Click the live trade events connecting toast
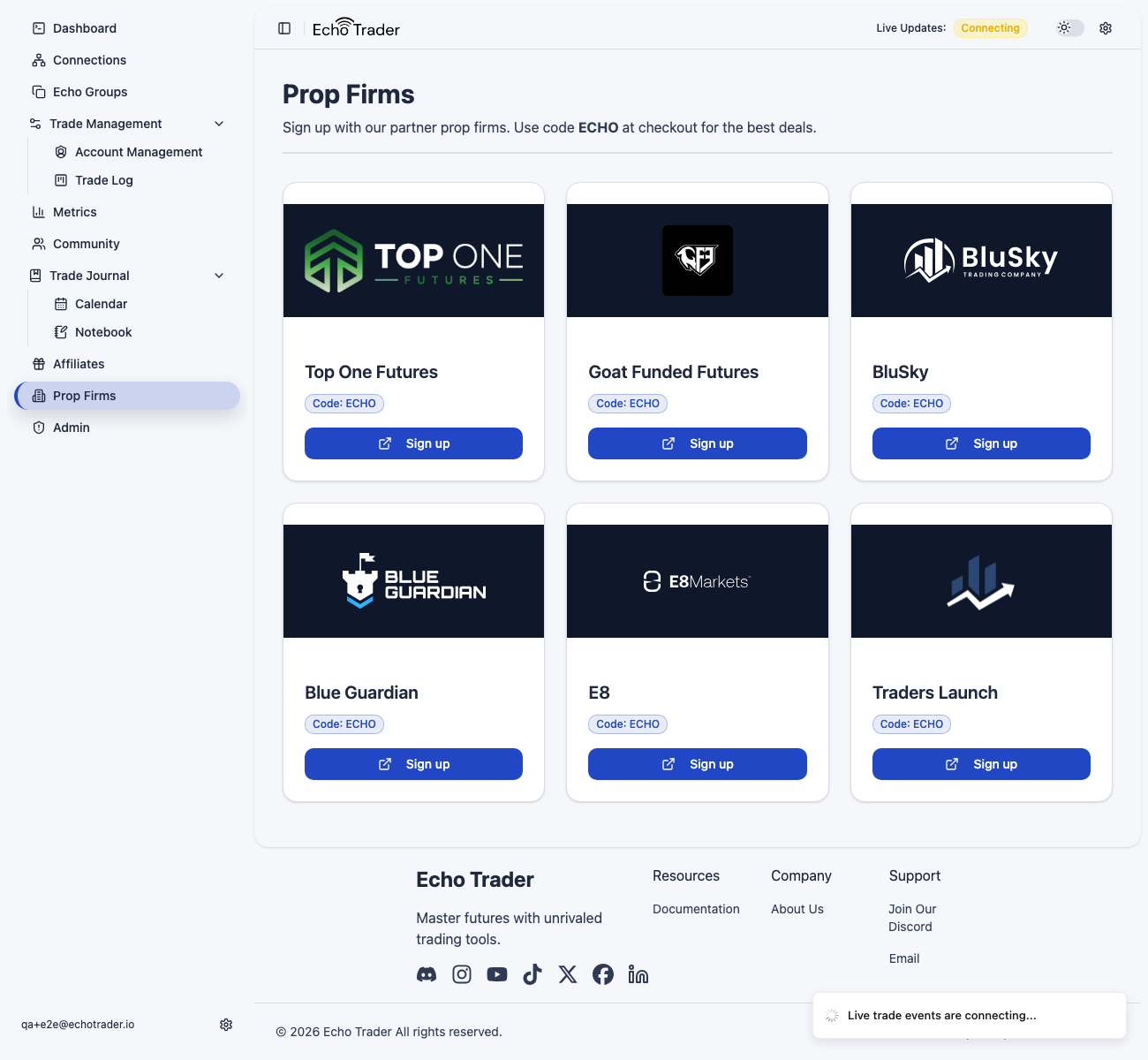This screenshot has width=1148, height=1060. (x=970, y=1016)
